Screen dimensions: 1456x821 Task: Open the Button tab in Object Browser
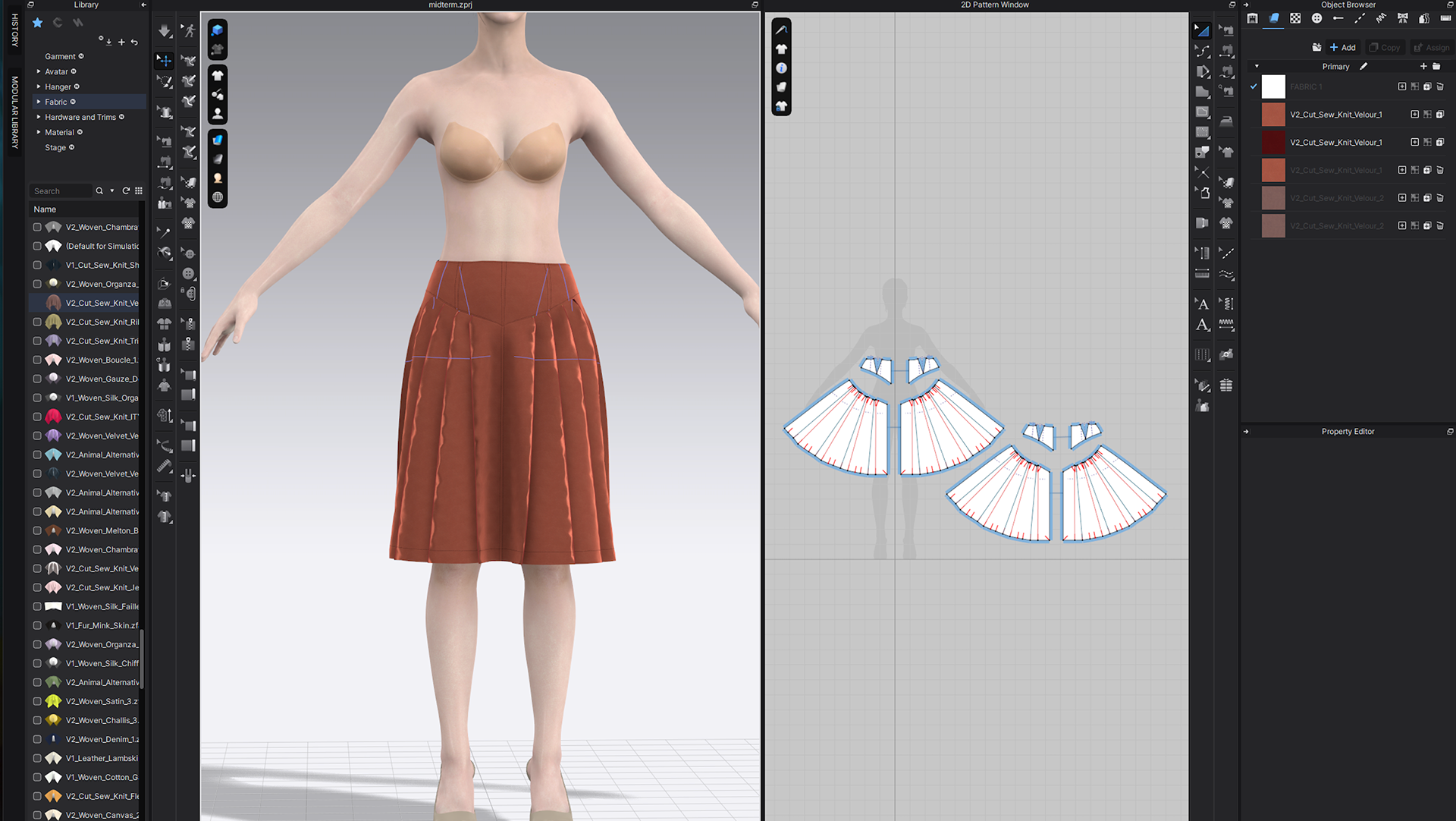coord(1317,18)
